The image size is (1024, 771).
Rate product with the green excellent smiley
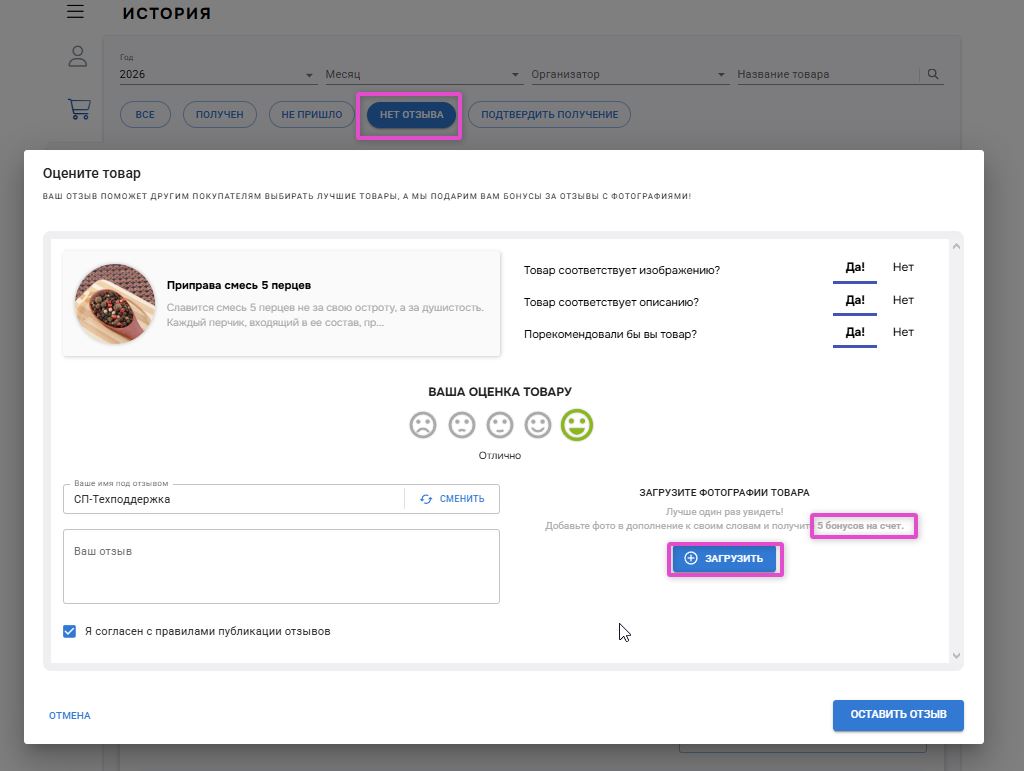point(576,425)
